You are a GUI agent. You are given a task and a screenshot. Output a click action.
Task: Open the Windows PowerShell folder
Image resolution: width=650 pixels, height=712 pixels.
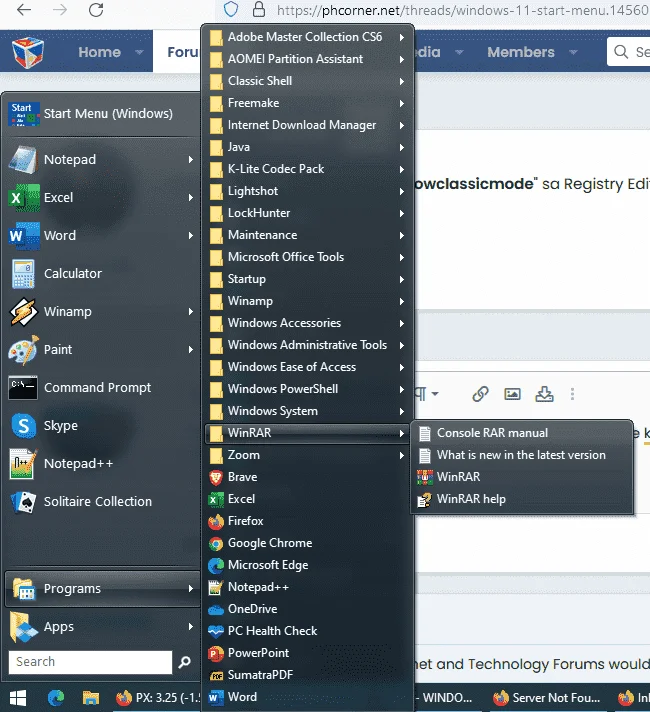pyautogui.click(x=308, y=389)
